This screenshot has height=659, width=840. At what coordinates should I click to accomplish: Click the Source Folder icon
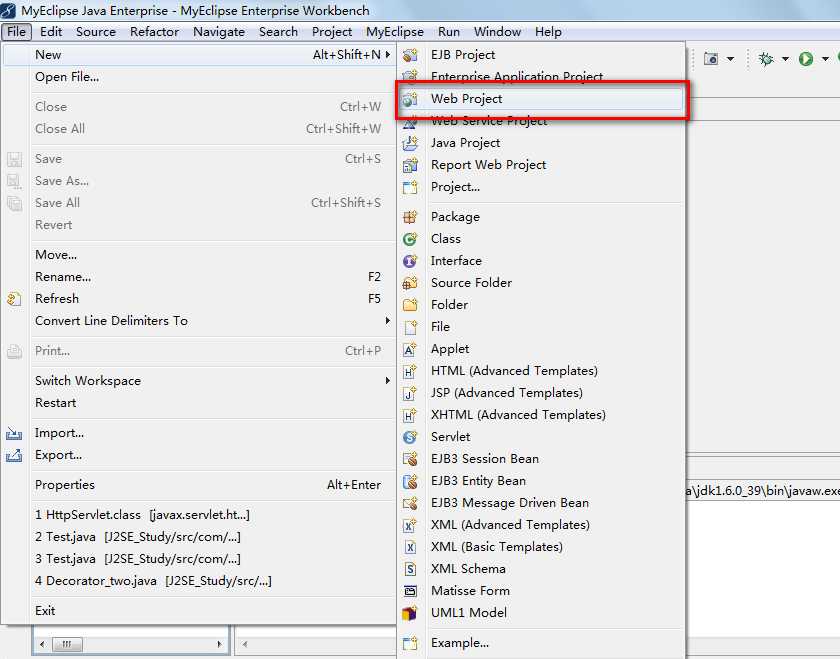pos(410,283)
